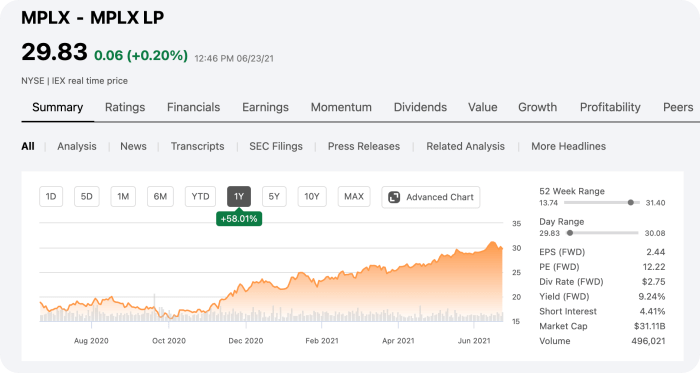Screen dimensions: 700x373
Task: Open the Ratings tab
Action: [125, 107]
